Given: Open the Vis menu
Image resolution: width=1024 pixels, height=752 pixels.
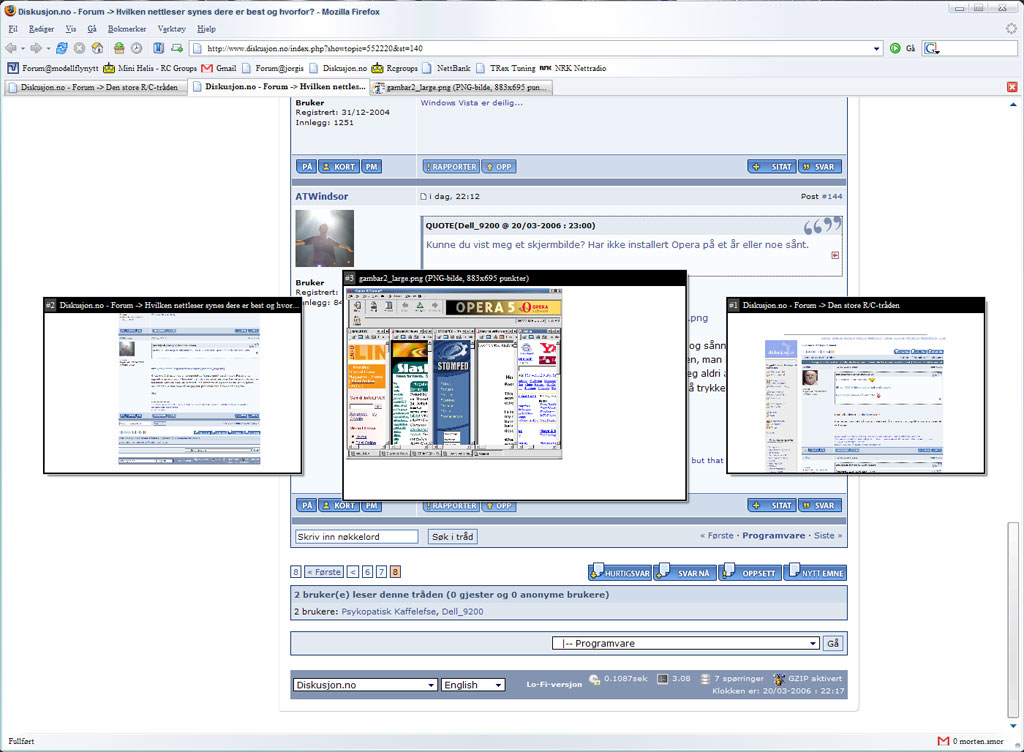Looking at the screenshot, I should [x=71, y=29].
